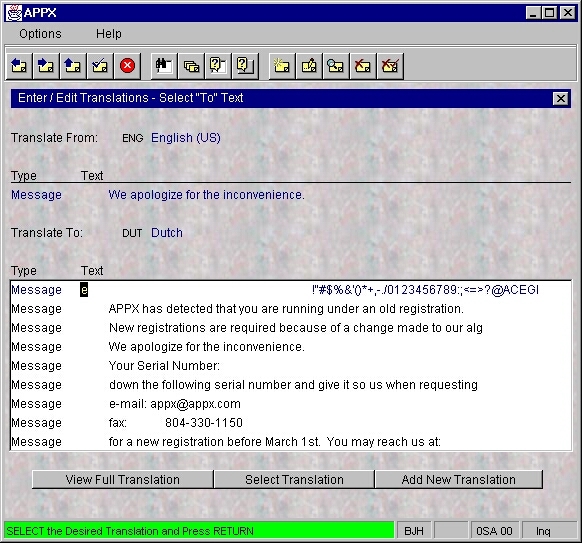582x543 pixels.
Task: Click the upper 'We apologize' source message text
Action: 206,195
